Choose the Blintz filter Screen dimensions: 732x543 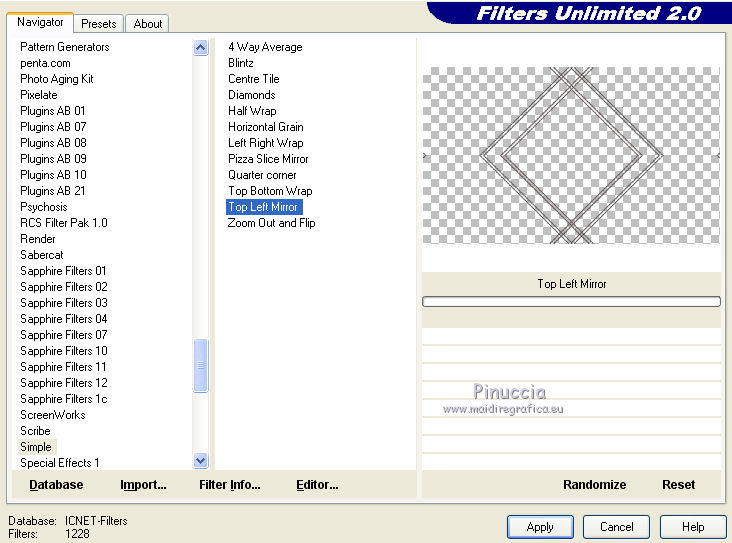coord(240,63)
